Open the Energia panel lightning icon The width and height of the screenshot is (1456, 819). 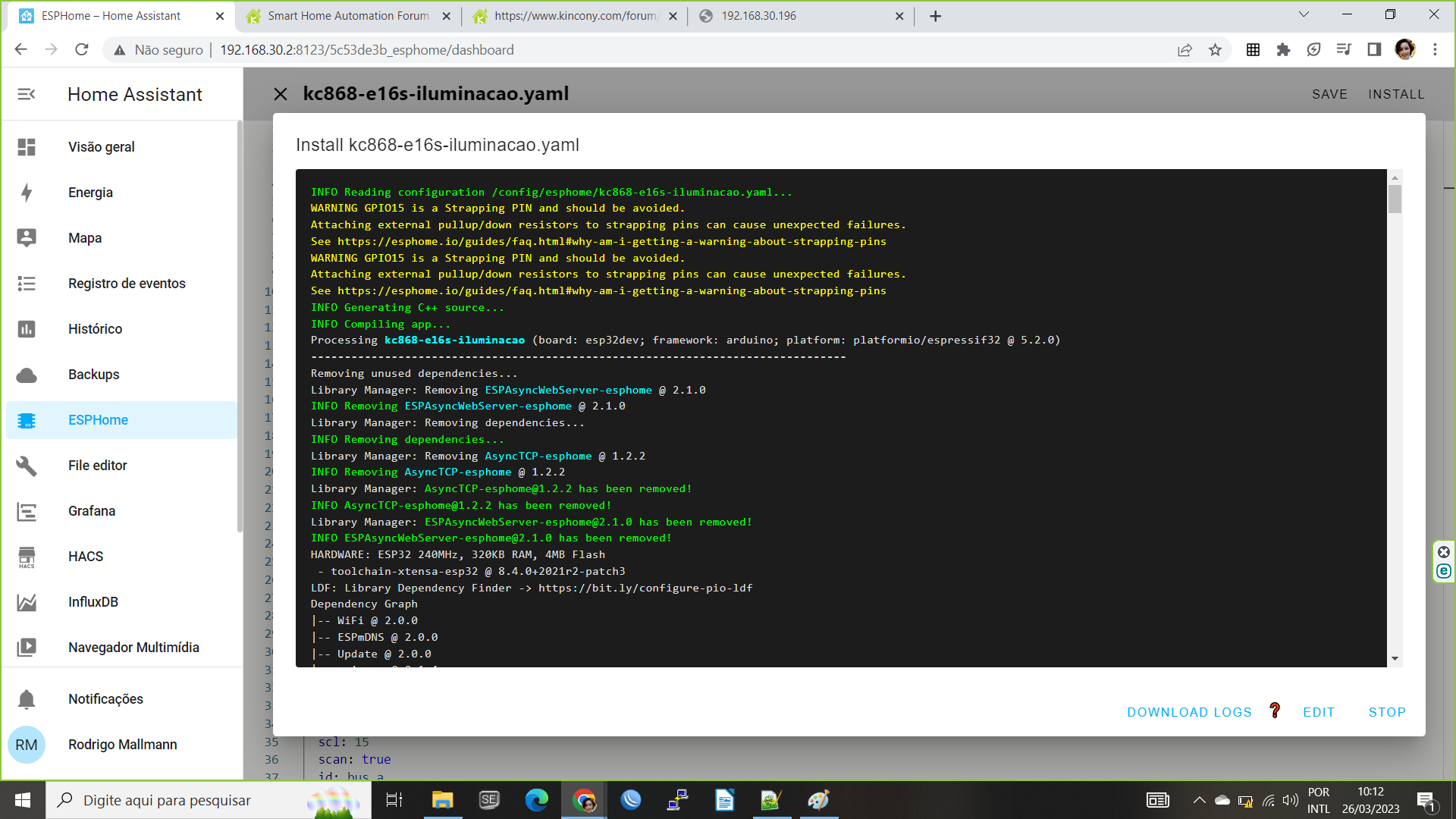coord(27,193)
